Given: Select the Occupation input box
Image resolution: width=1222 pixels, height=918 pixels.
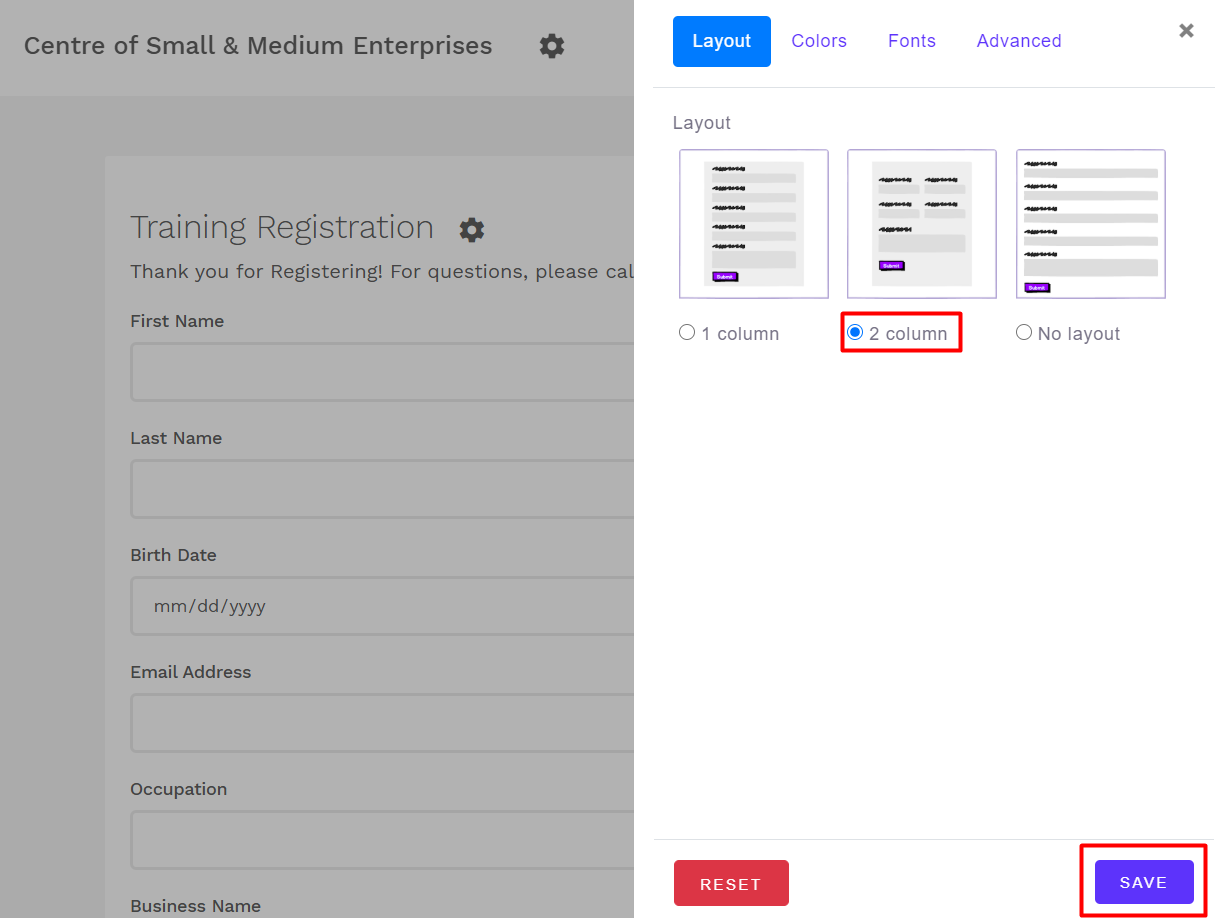Looking at the screenshot, I should click(382, 840).
